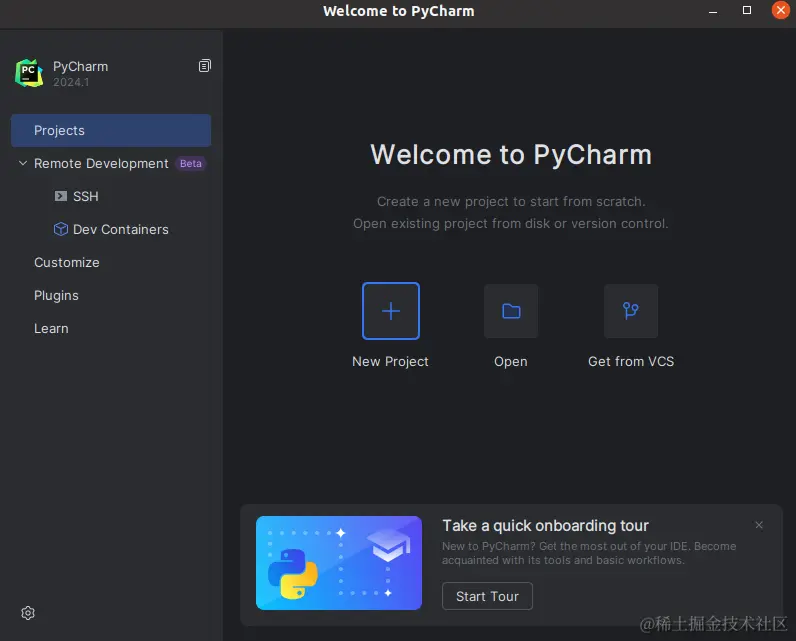
Task: Close the Welcome to PyCharm window
Action: (x=781, y=10)
